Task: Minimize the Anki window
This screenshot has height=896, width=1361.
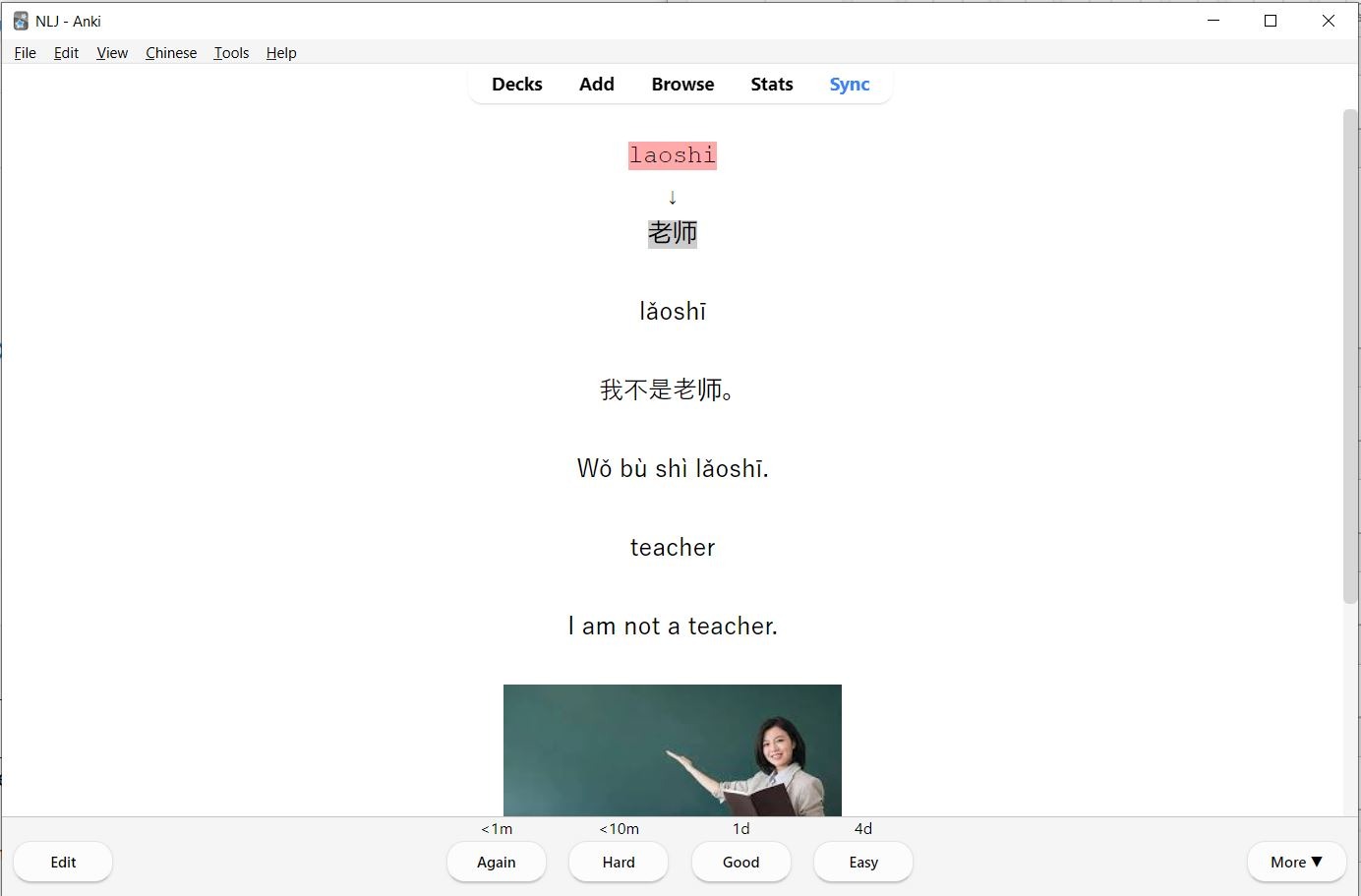Action: (1213, 21)
